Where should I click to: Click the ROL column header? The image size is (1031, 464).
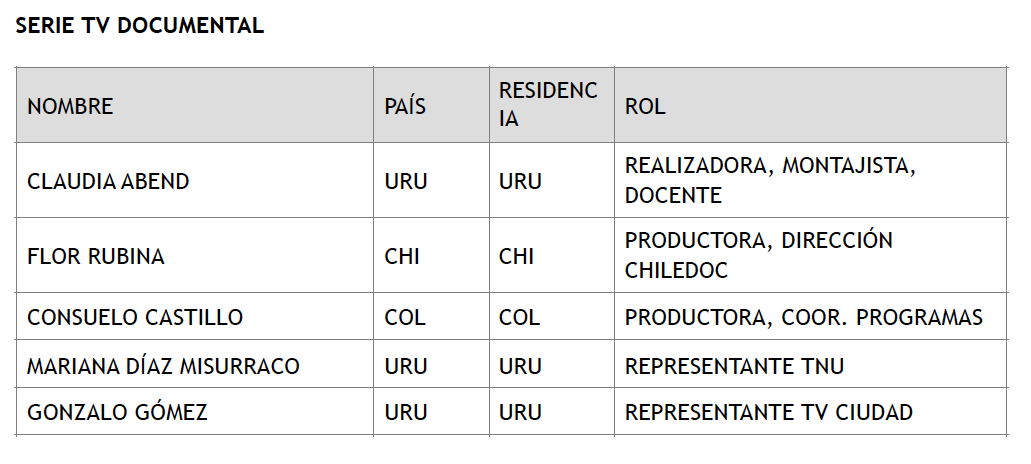pyautogui.click(x=810, y=105)
